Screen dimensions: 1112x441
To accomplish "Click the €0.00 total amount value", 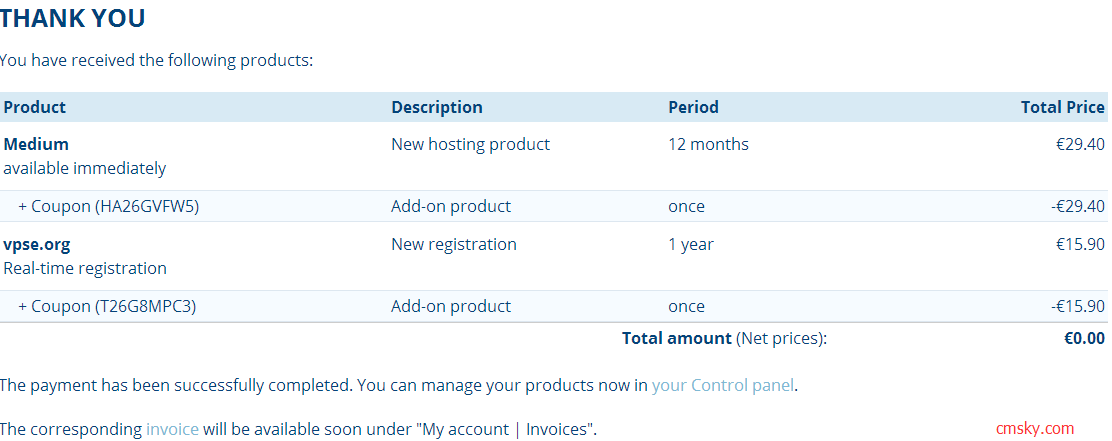I will click(x=1084, y=338).
